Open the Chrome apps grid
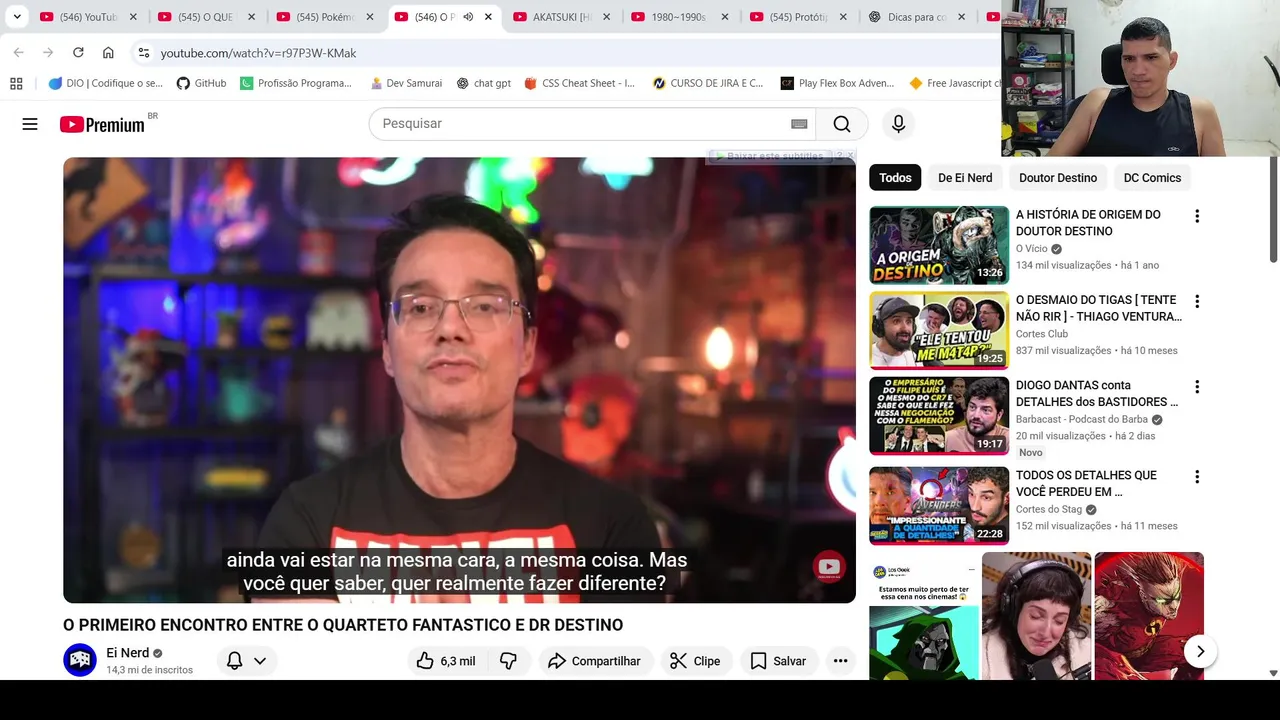The height and width of the screenshot is (720, 1280). 16,83
